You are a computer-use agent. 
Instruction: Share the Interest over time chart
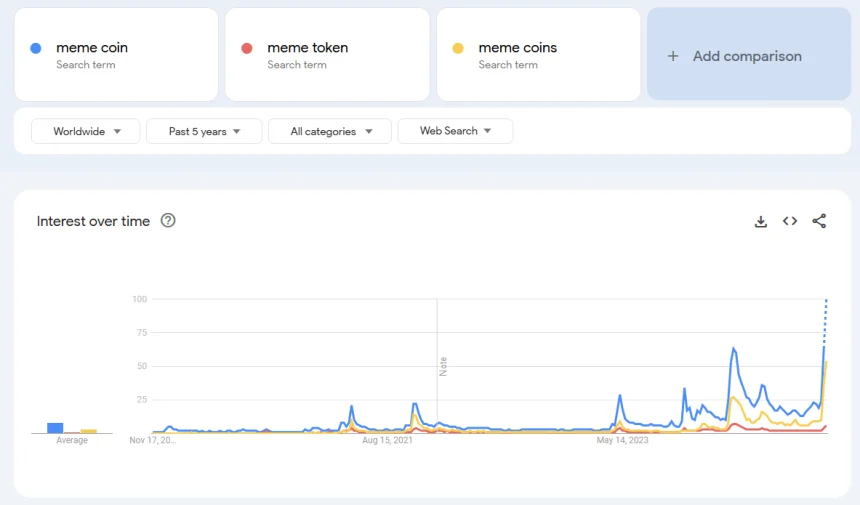tap(819, 221)
